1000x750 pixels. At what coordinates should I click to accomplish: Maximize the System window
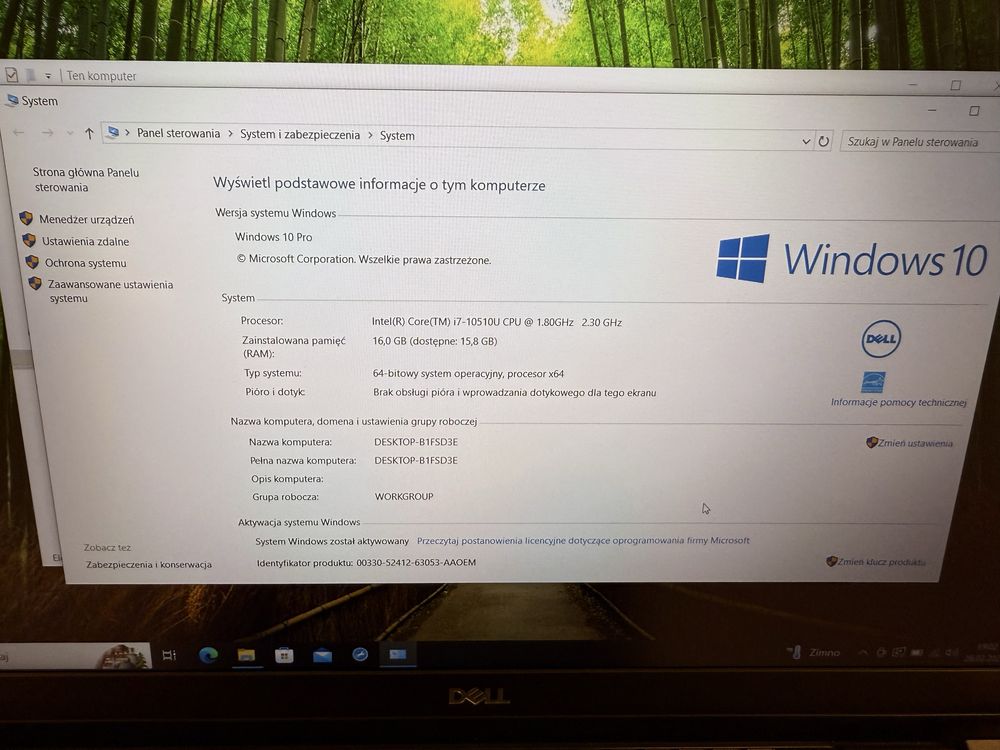coord(974,111)
